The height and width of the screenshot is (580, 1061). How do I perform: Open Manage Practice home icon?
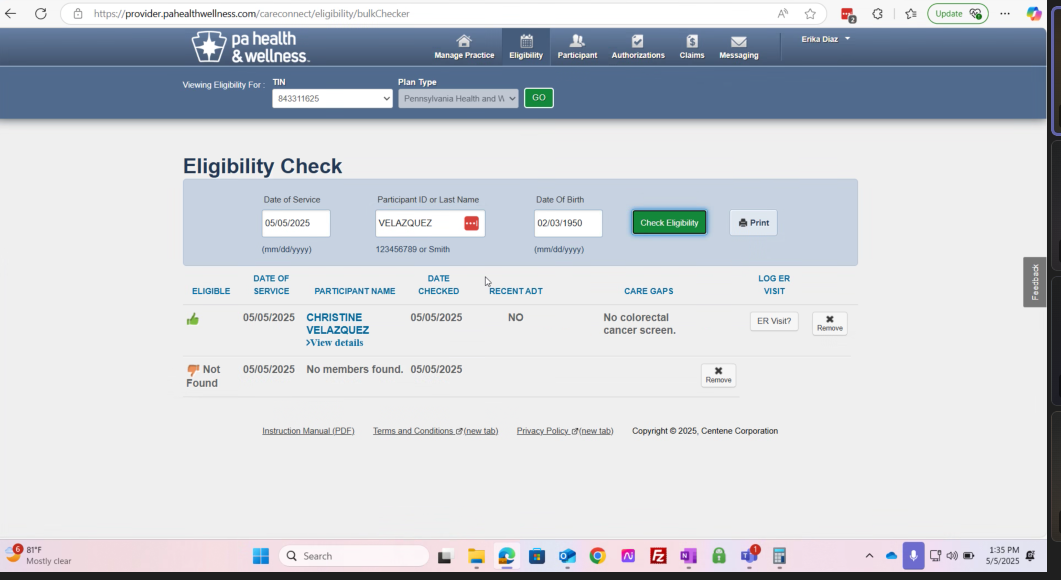tap(464, 47)
